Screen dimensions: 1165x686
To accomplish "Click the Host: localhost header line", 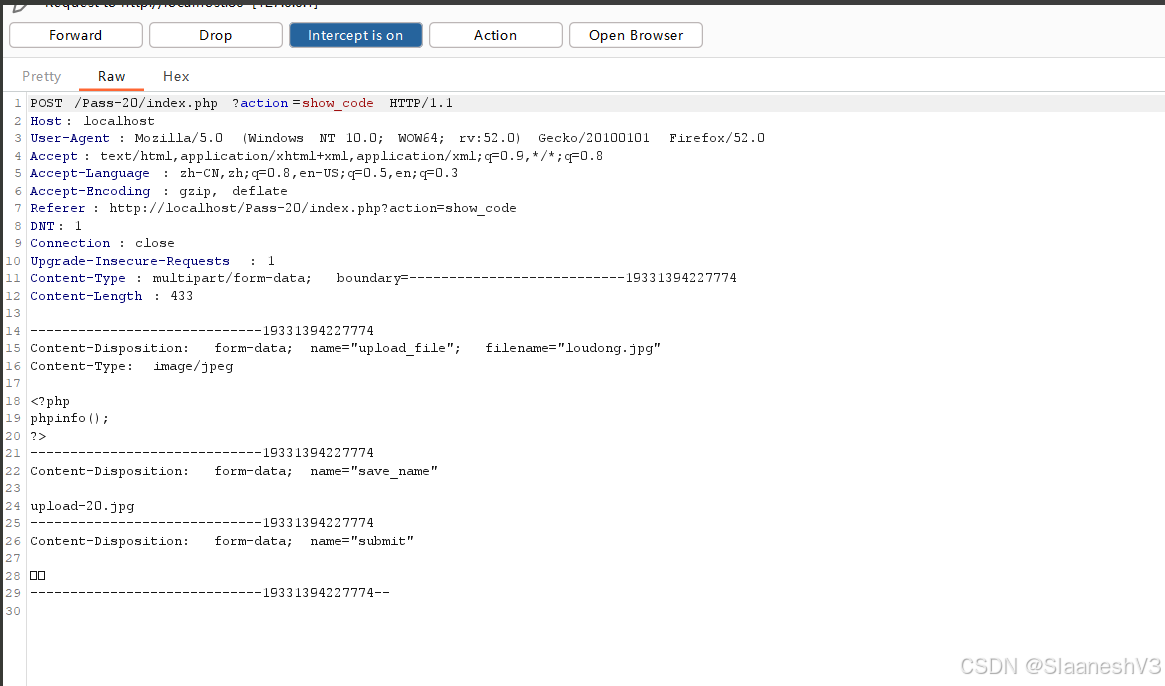I will click(92, 120).
